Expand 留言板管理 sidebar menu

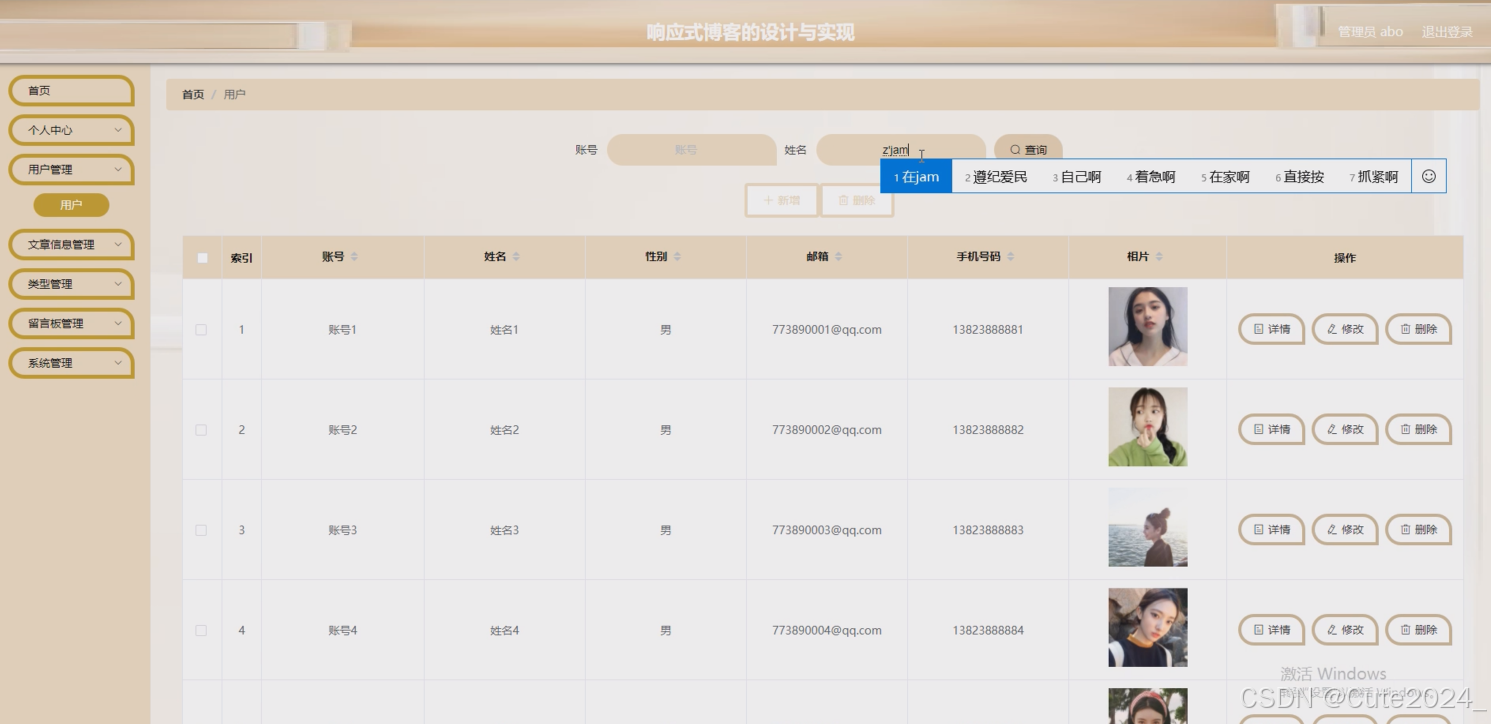point(71,323)
